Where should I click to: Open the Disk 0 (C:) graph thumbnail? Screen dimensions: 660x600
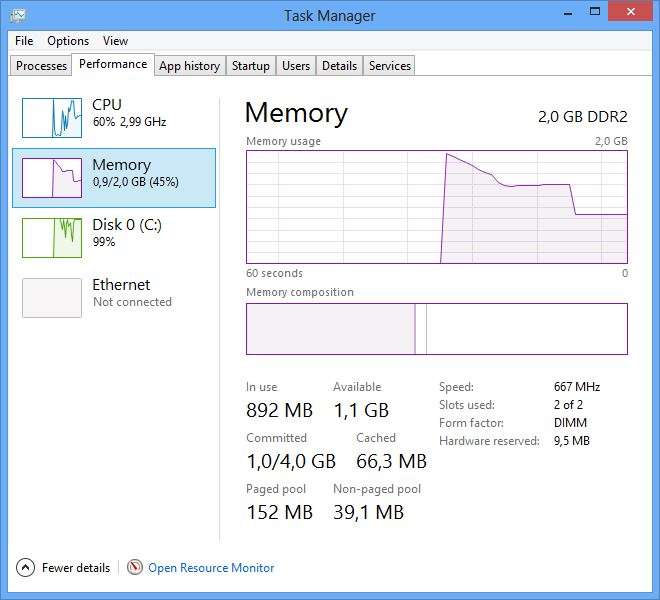click(x=52, y=238)
